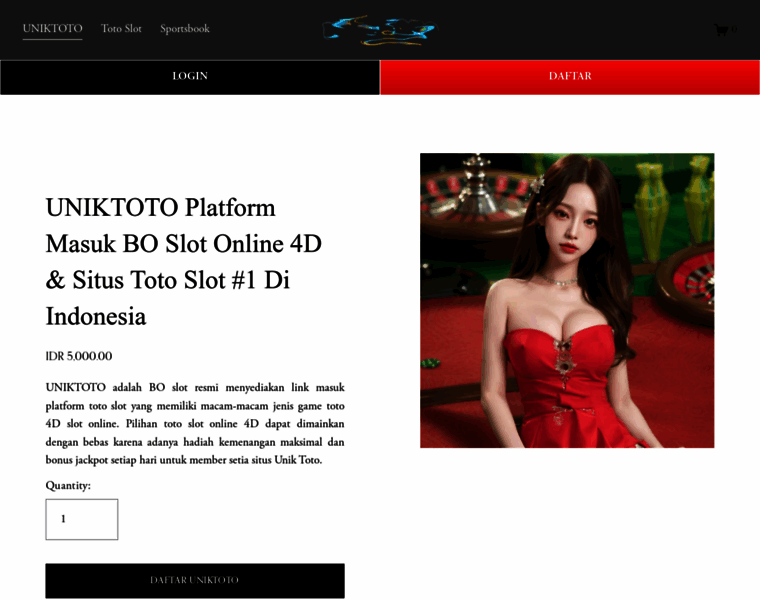Click the DAFTAR UNIKTOTO button

195,580
